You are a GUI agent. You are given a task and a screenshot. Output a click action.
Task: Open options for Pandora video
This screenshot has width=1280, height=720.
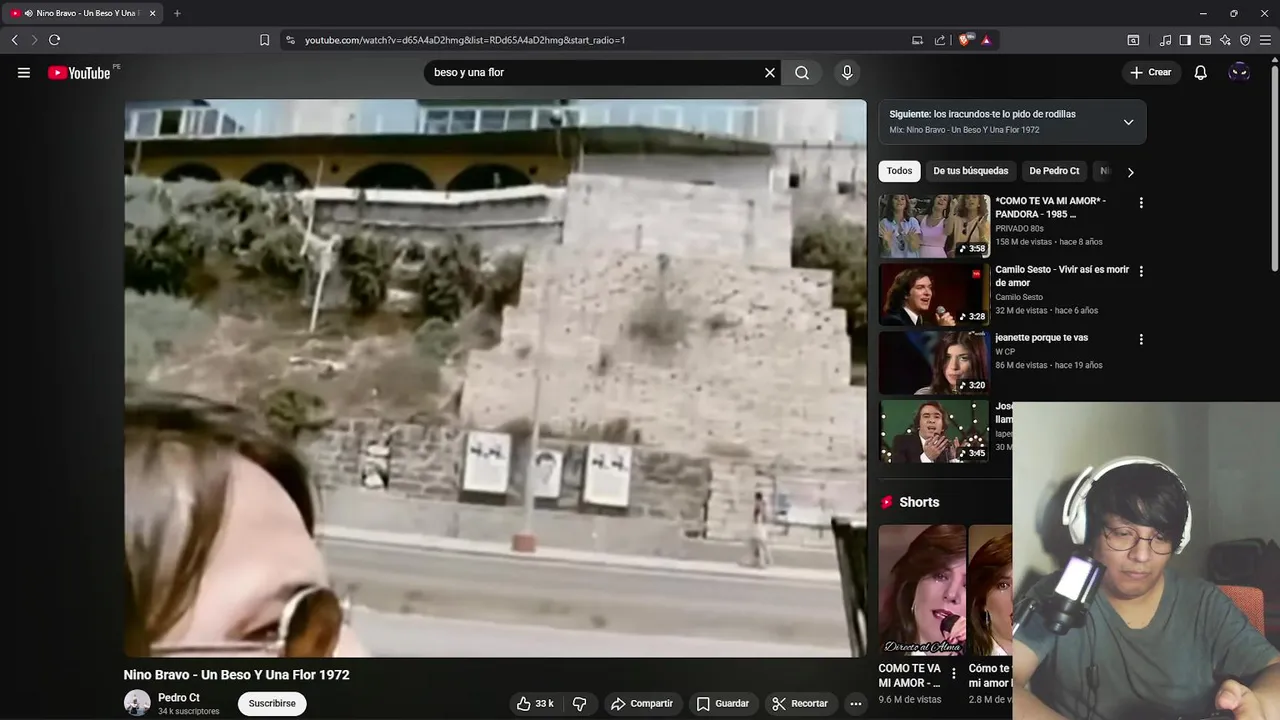1141,203
